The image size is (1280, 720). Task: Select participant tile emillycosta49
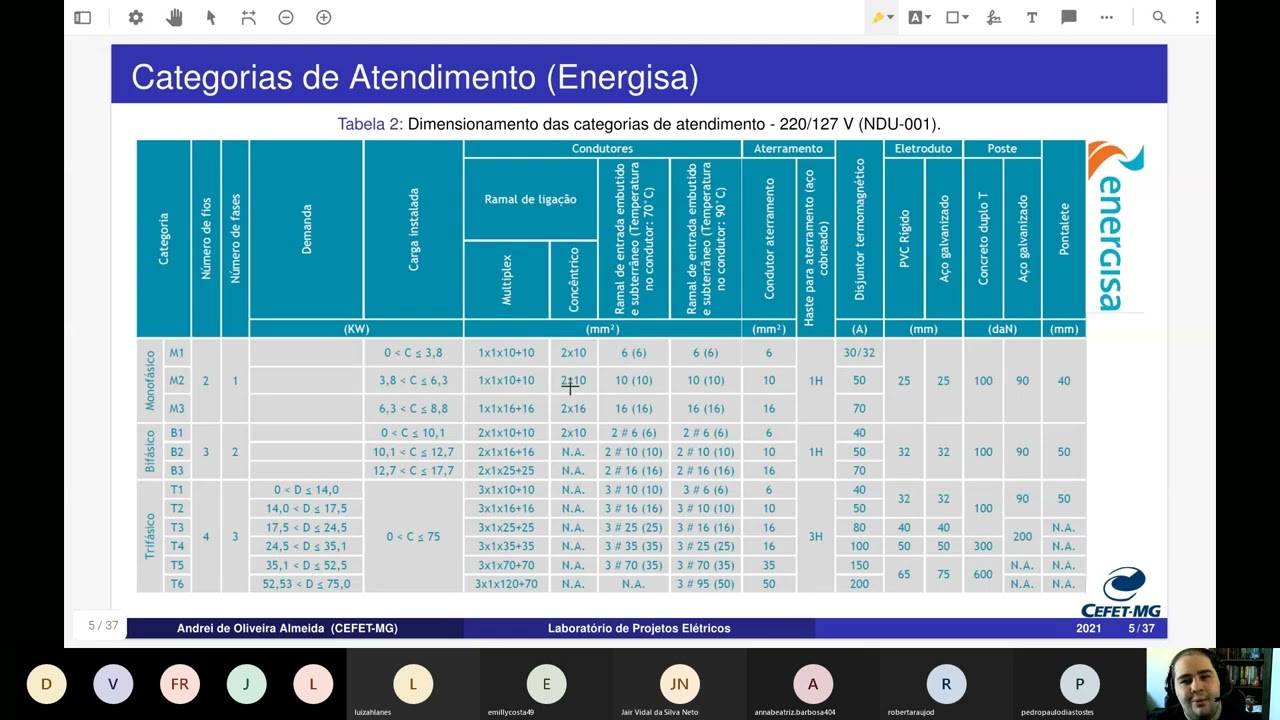tap(546, 684)
